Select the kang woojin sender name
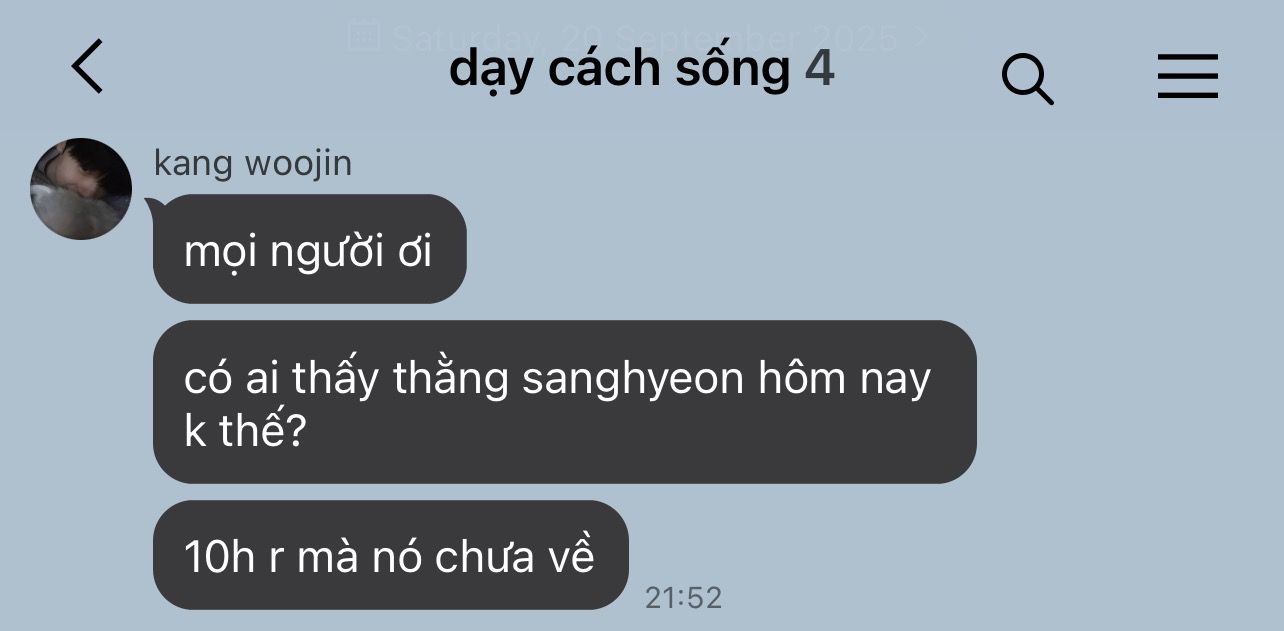 pyautogui.click(x=253, y=163)
